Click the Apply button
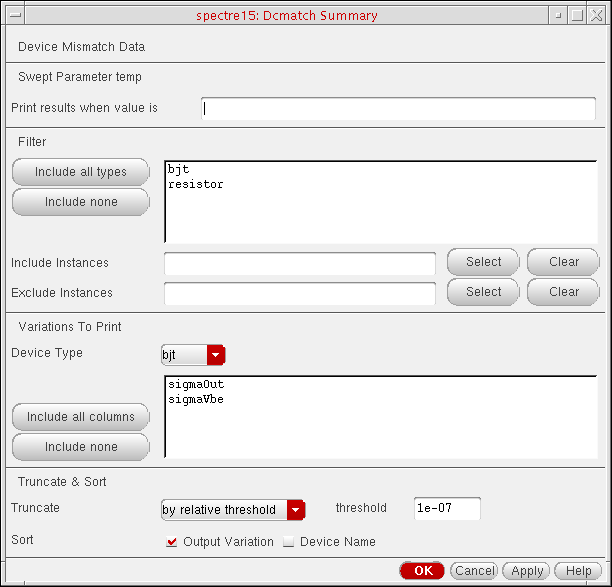 (527, 571)
